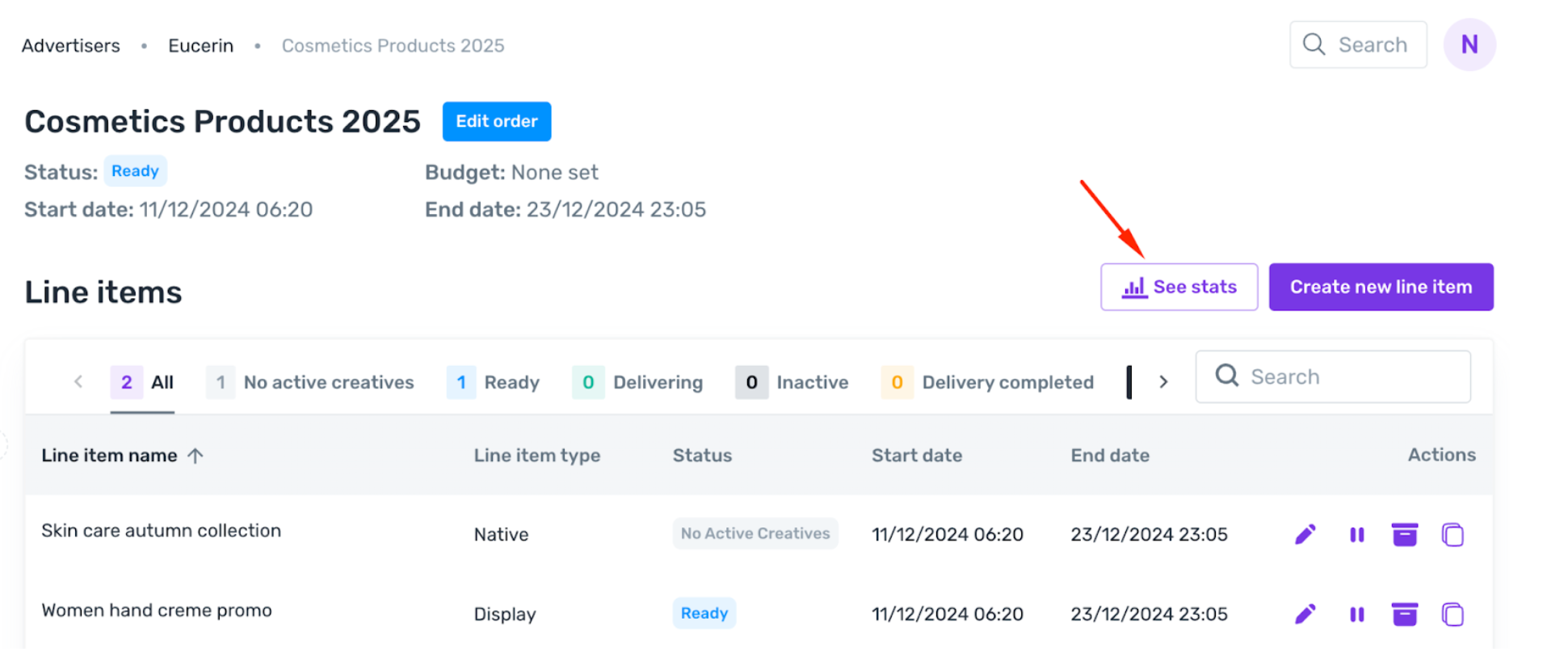Click the Status column header

703,456
